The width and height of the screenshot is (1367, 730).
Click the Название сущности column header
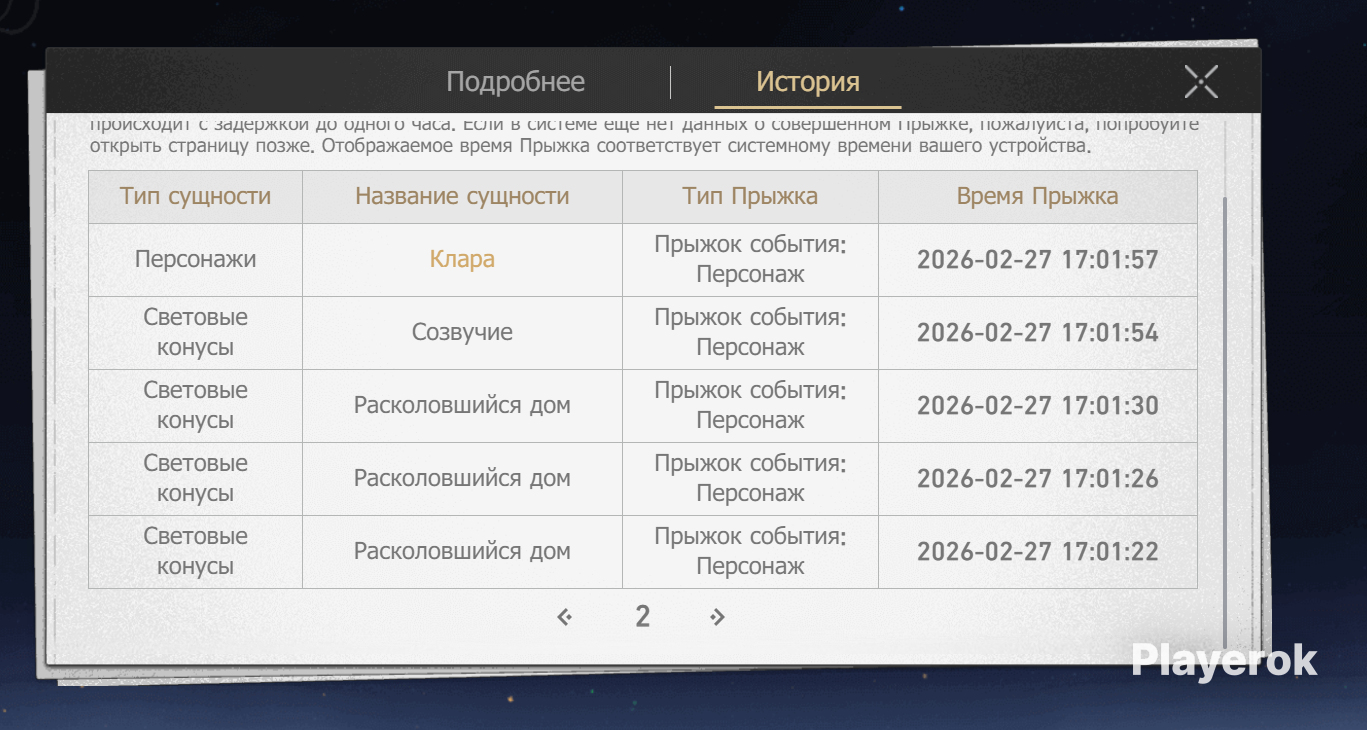(462, 196)
